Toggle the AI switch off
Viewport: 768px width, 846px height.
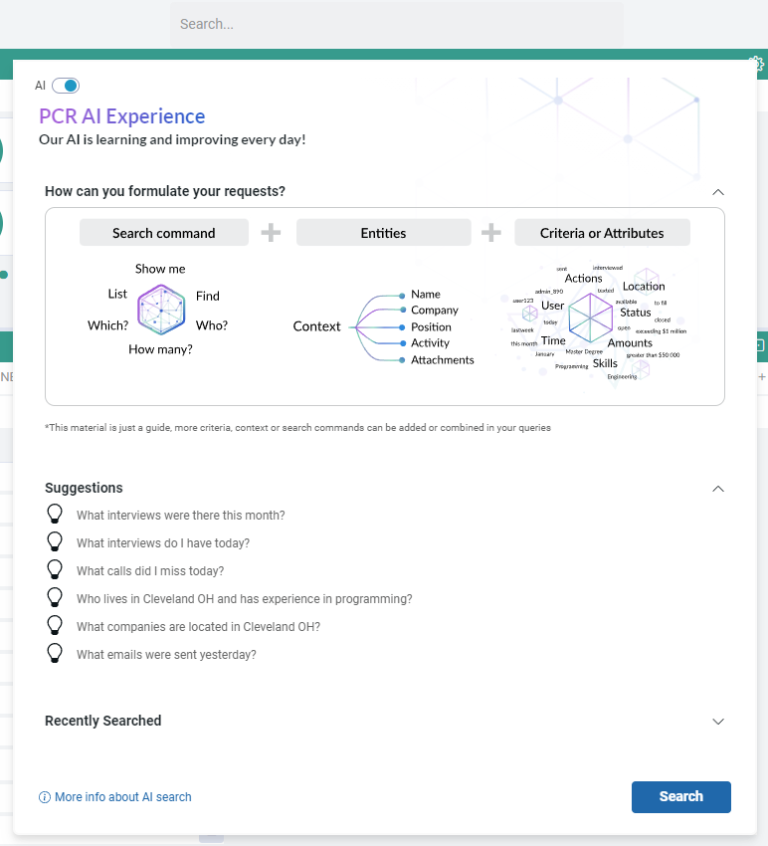point(64,86)
